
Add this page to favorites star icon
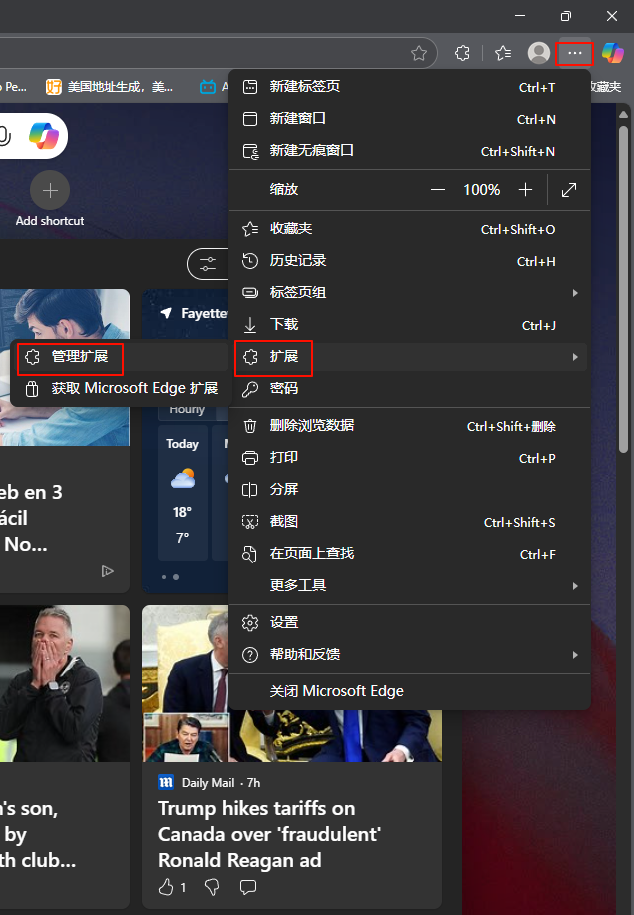click(419, 53)
